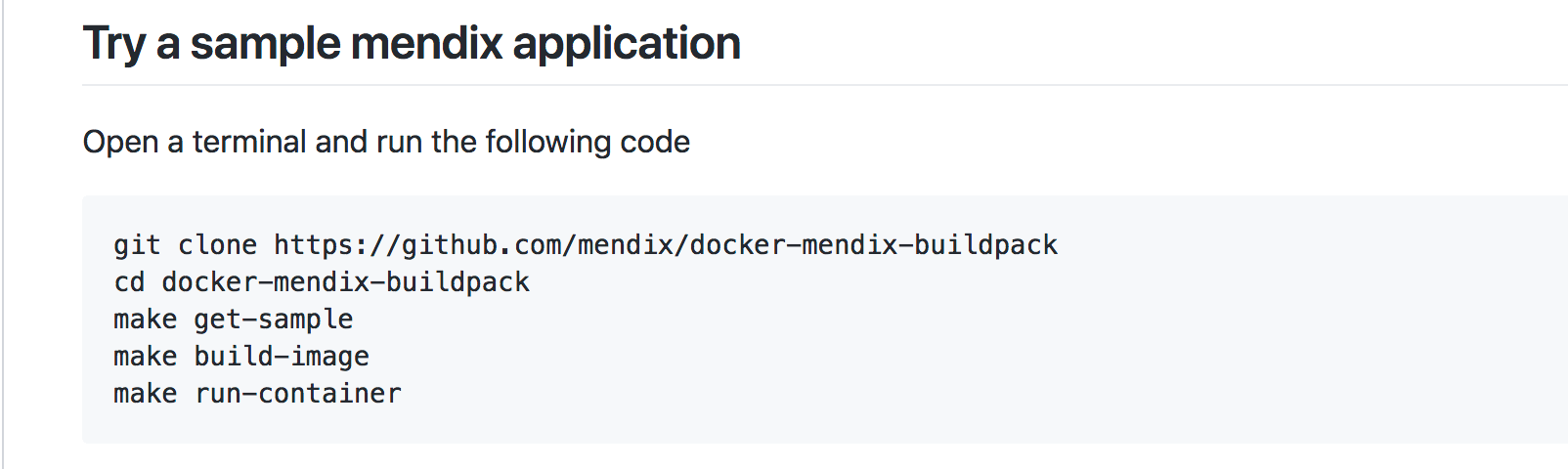
Task: Click the word 'clone' in the first code line
Action: point(217,244)
